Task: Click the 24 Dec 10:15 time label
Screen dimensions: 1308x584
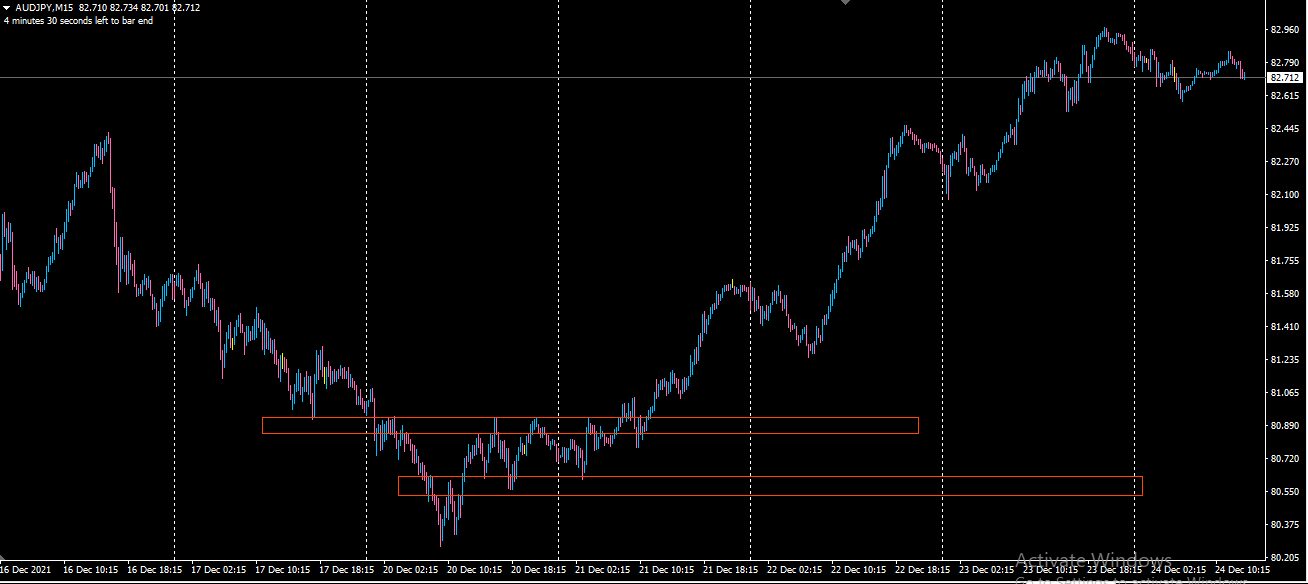Action: (x=1243, y=570)
